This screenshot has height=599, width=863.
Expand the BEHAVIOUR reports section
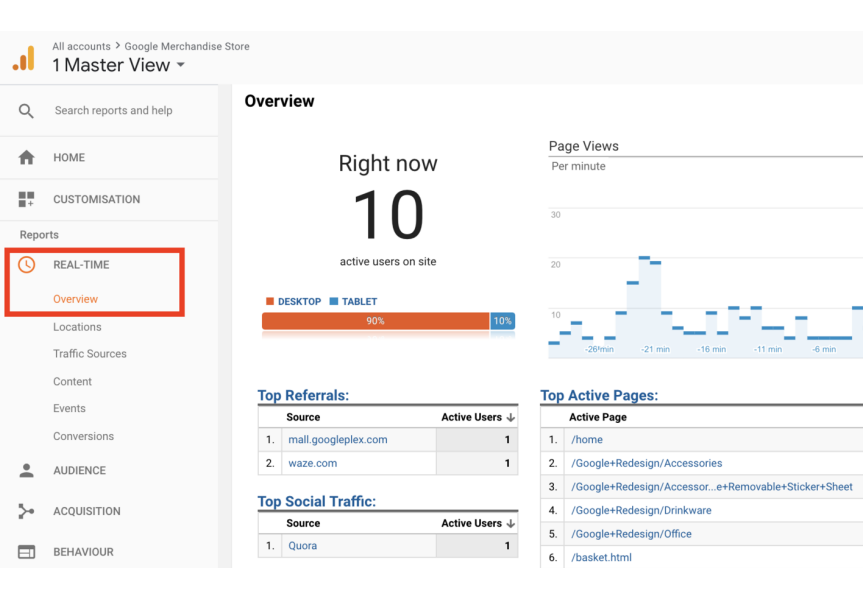click(83, 552)
